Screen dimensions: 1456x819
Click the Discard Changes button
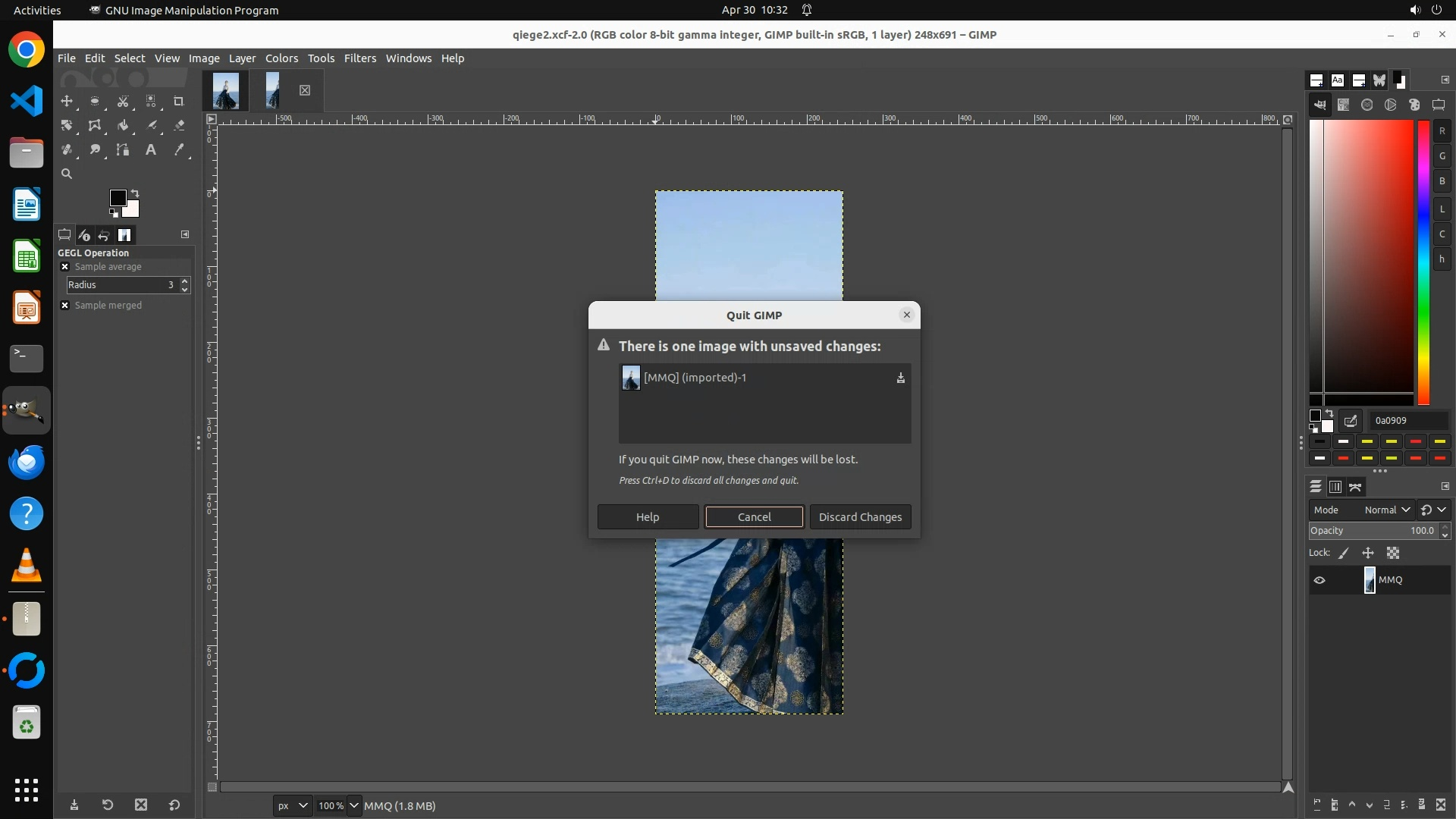tap(860, 516)
